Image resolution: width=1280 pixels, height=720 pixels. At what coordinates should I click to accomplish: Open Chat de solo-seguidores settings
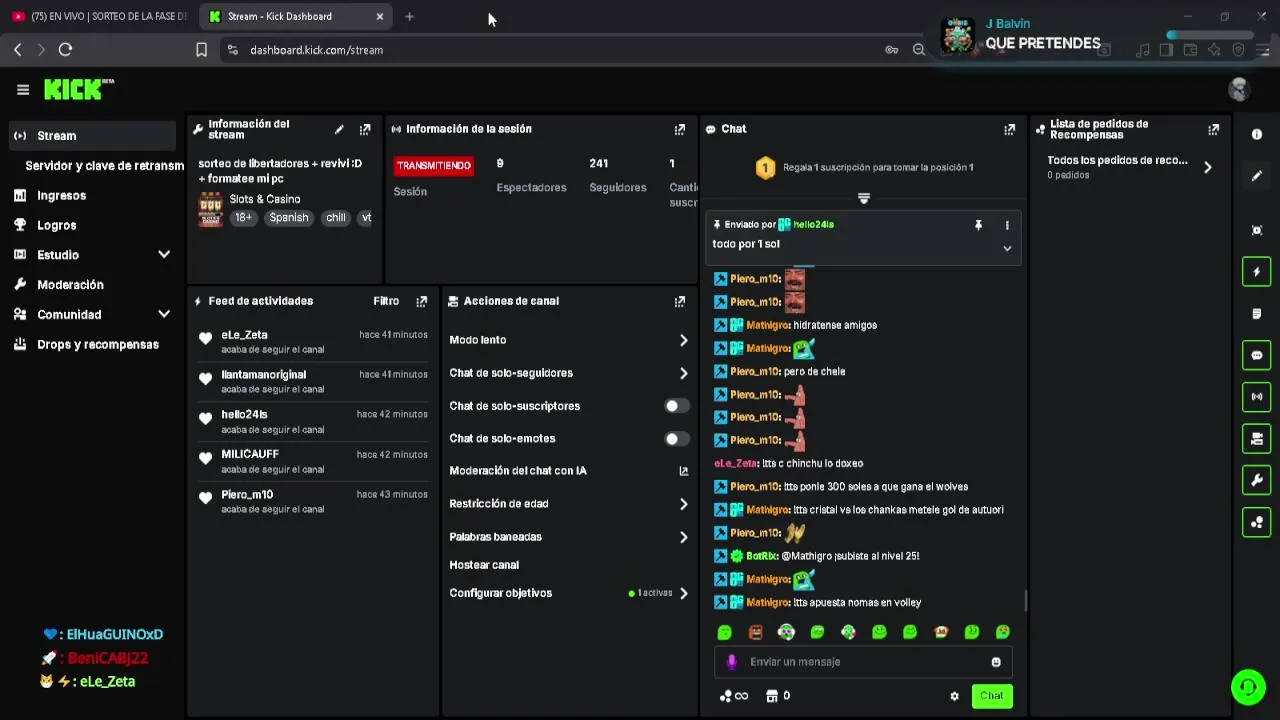569,373
